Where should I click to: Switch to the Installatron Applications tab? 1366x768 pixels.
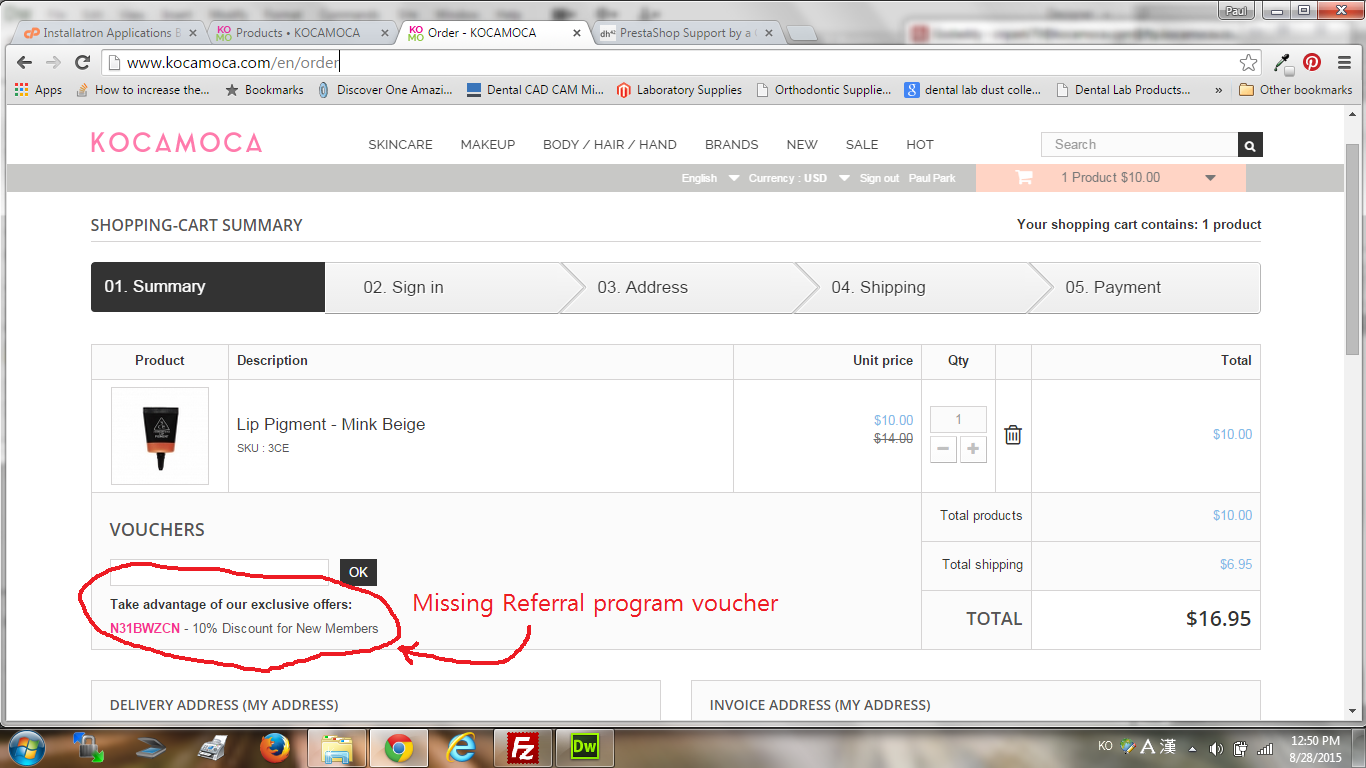tap(108, 33)
